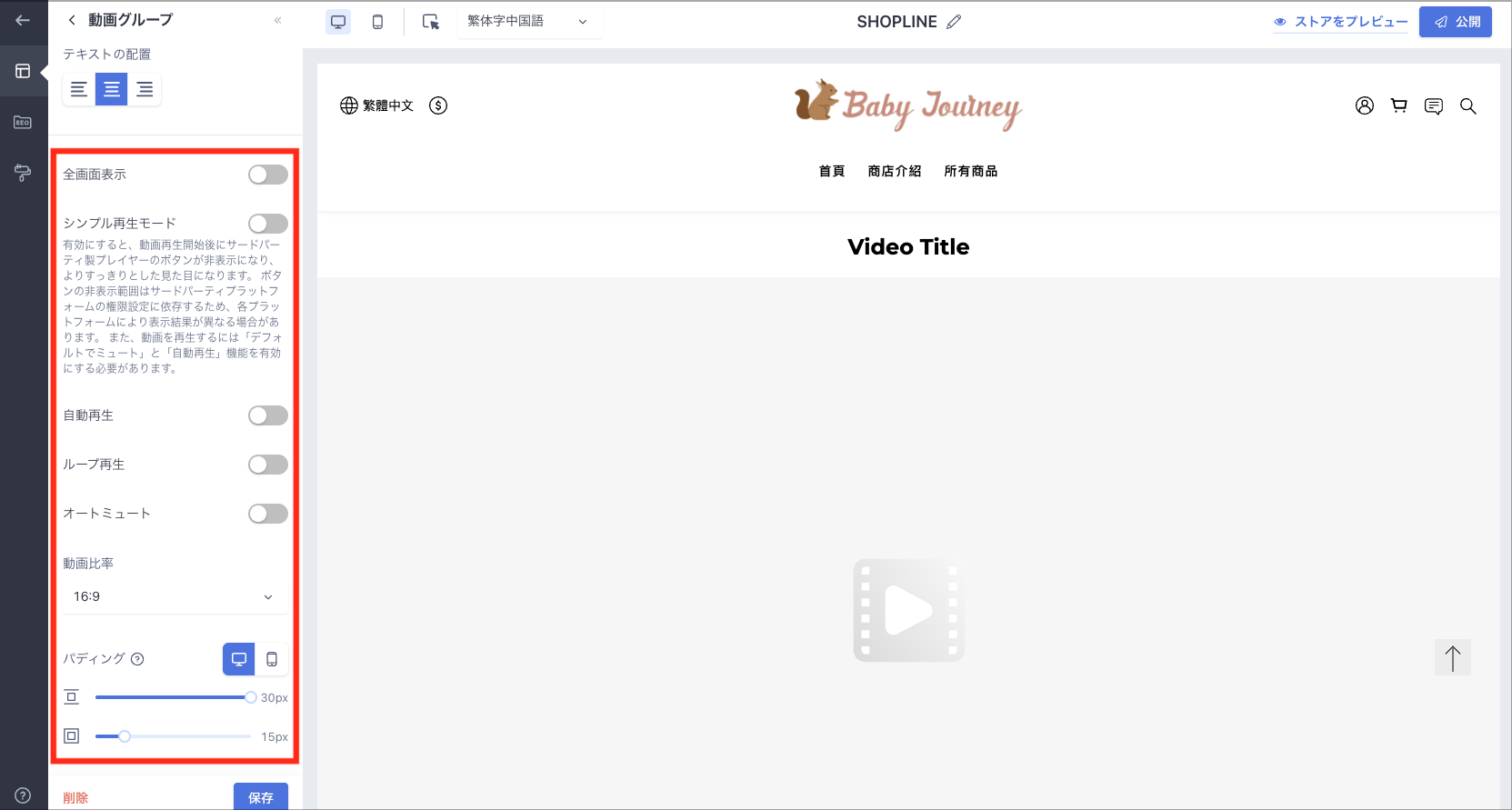Click the Baby Journey logo
This screenshot has height=810, width=1512.
[x=908, y=105]
